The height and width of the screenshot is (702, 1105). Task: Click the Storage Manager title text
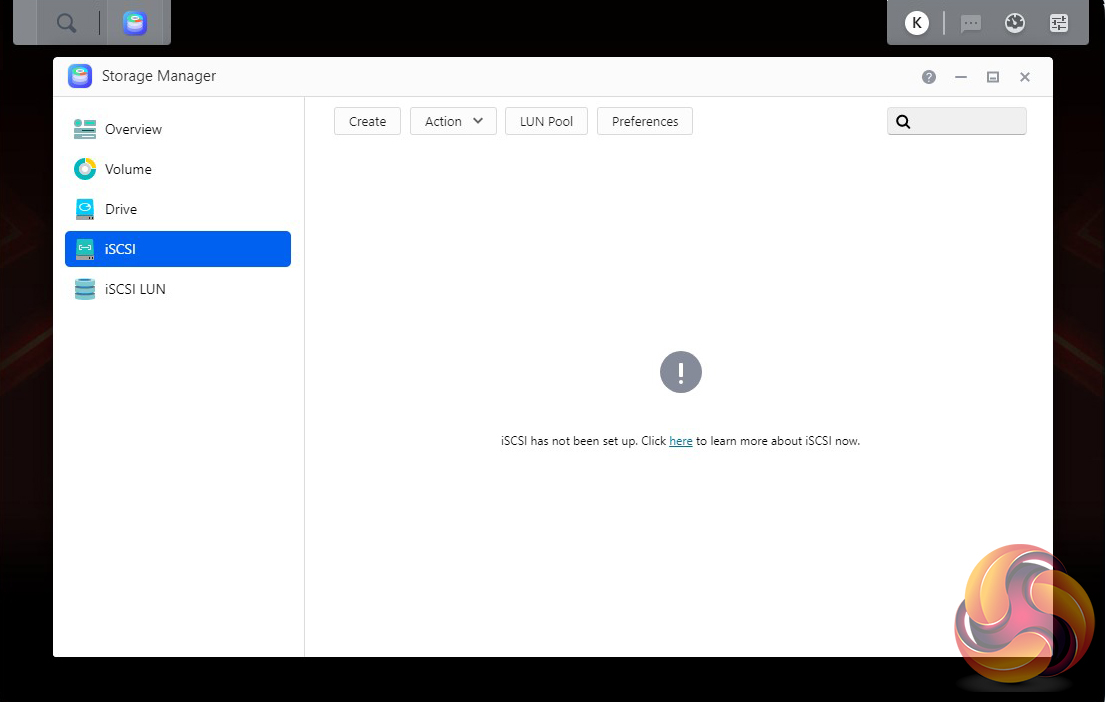[159, 76]
